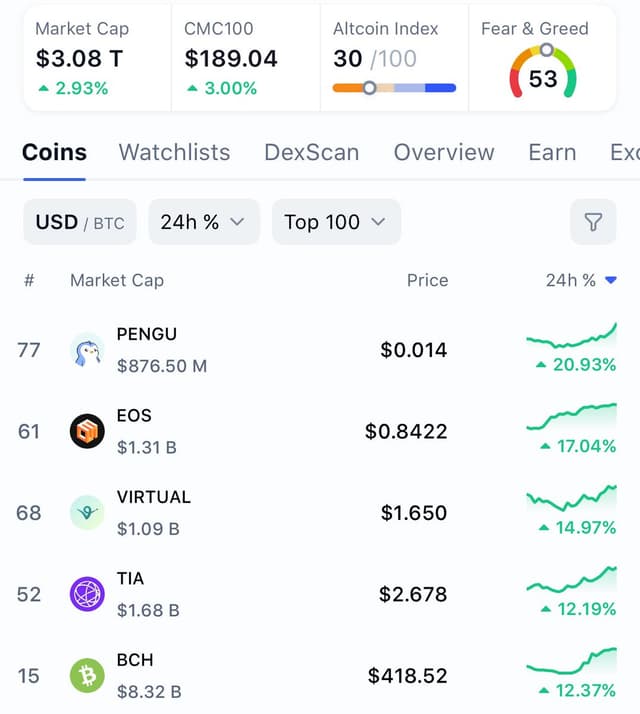Image resolution: width=640 pixels, height=714 pixels.
Task: Click the TIA purple coin logo
Action: [87, 594]
